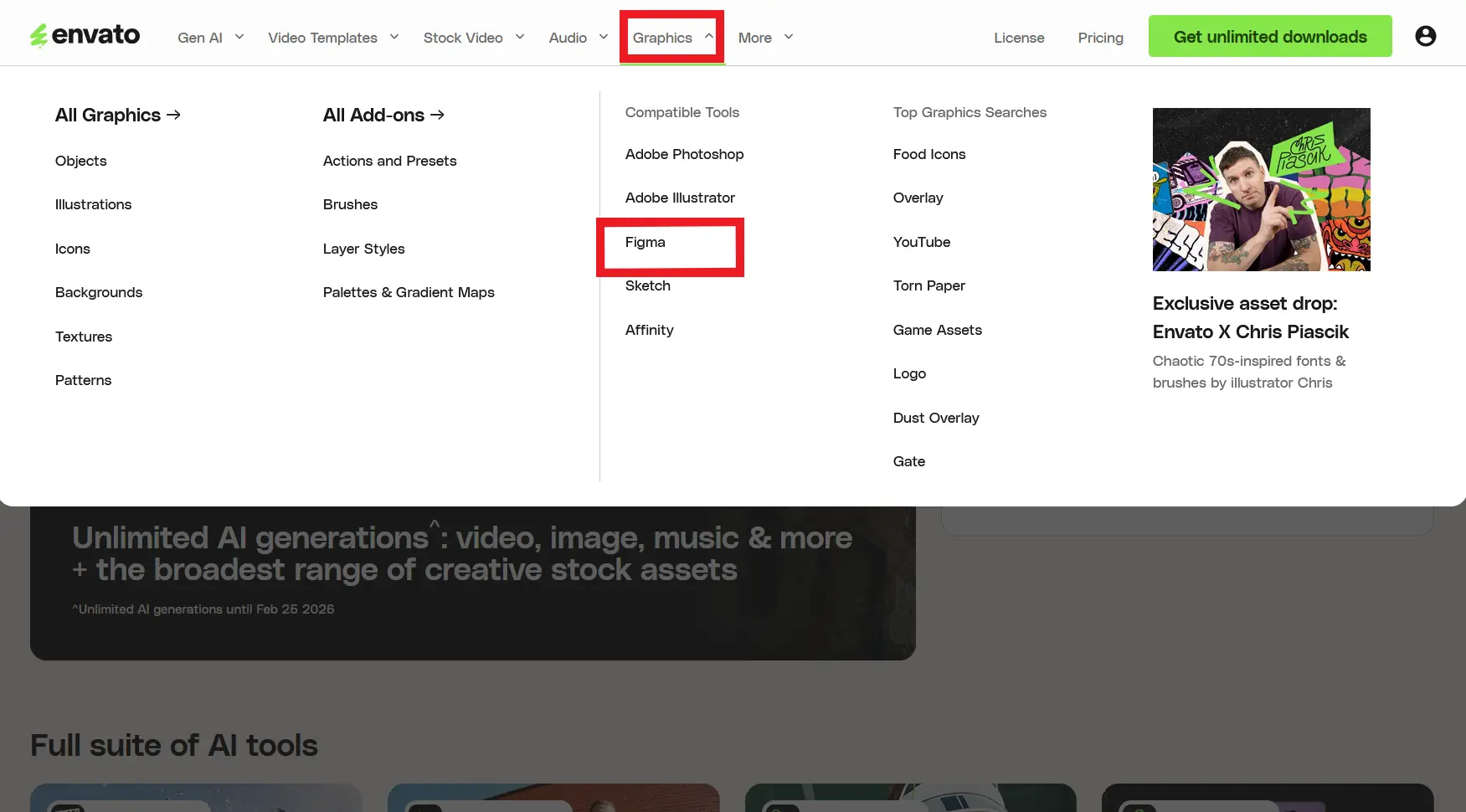Select Game Assets search
The height and width of the screenshot is (812, 1466).
pyautogui.click(x=937, y=330)
